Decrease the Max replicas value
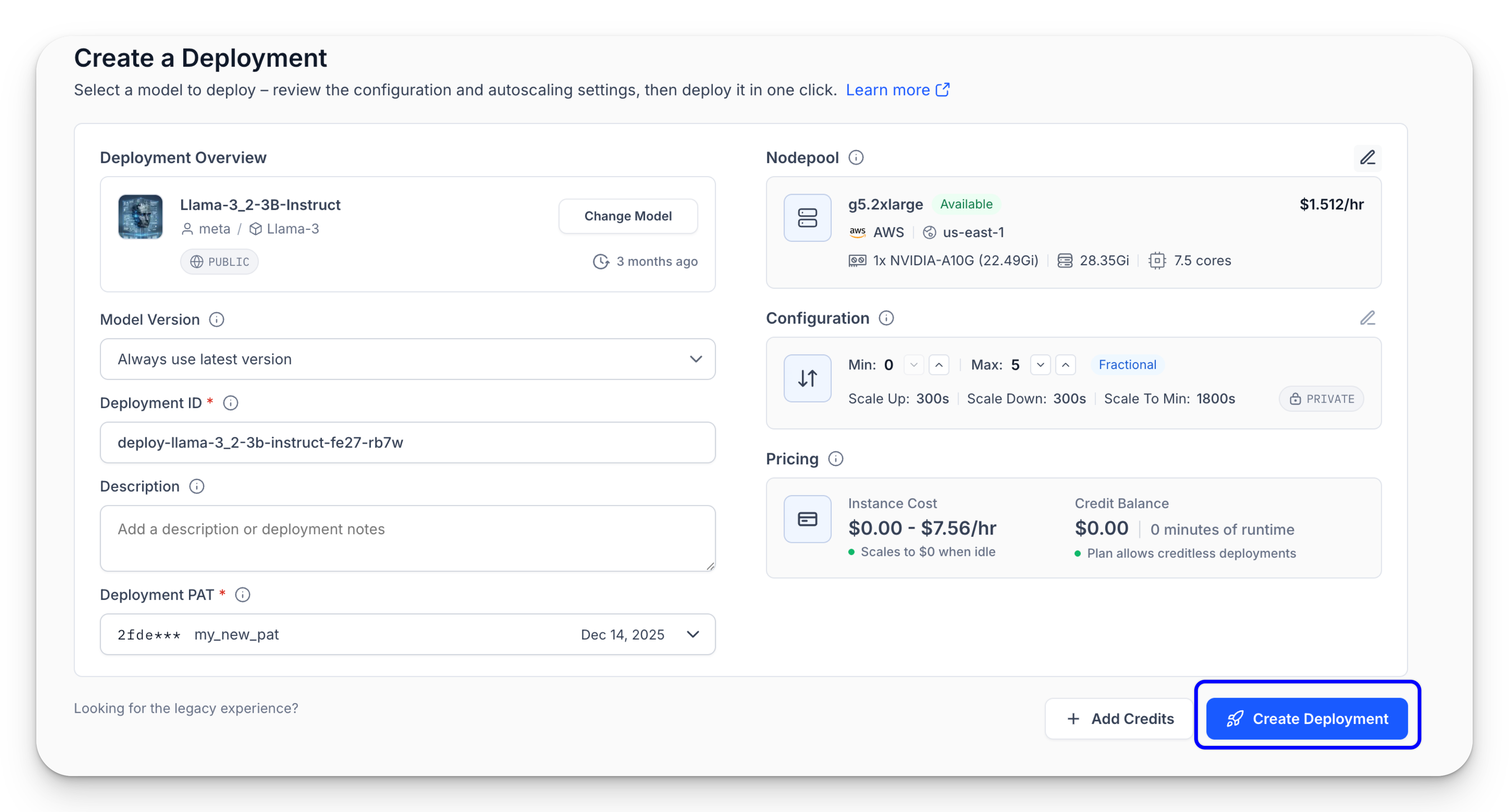The height and width of the screenshot is (812, 1509). pos(1040,365)
